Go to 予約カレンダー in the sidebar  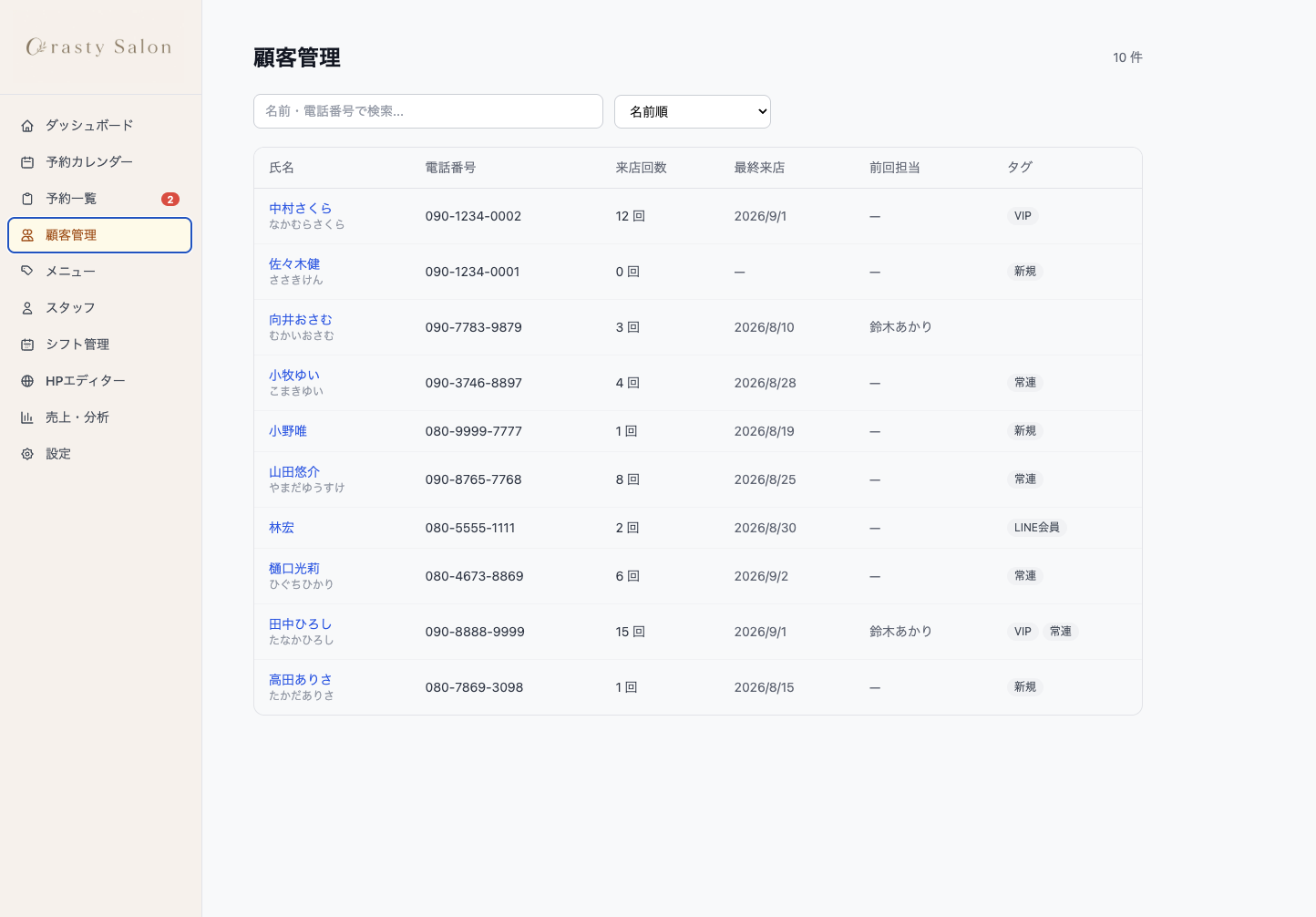click(x=100, y=162)
